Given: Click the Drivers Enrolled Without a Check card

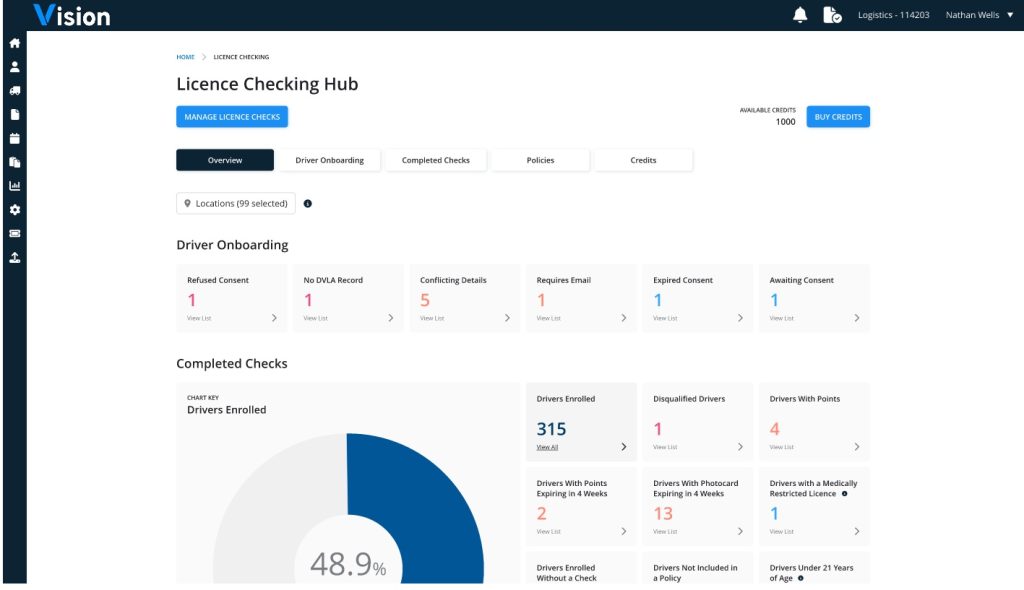Looking at the screenshot, I should tap(581, 568).
